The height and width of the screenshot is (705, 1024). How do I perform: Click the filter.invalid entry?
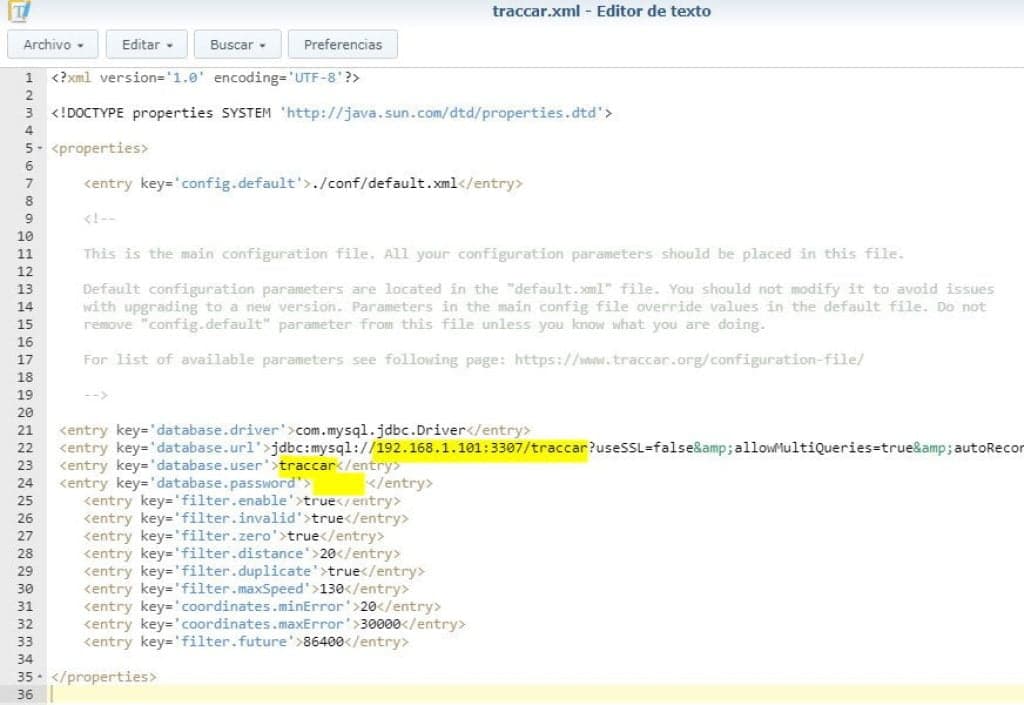(x=246, y=518)
